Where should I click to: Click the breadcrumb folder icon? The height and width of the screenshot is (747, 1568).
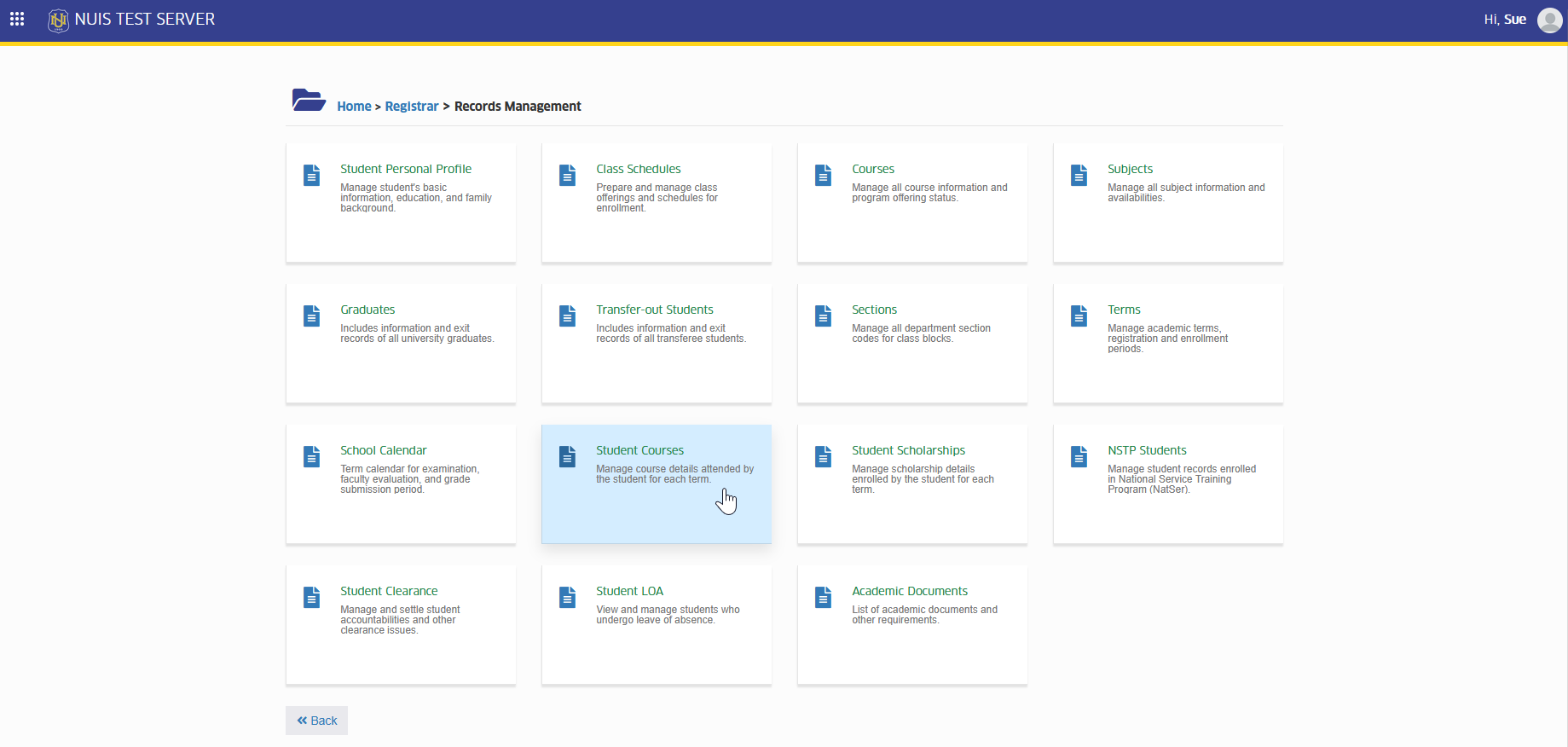pyautogui.click(x=309, y=101)
